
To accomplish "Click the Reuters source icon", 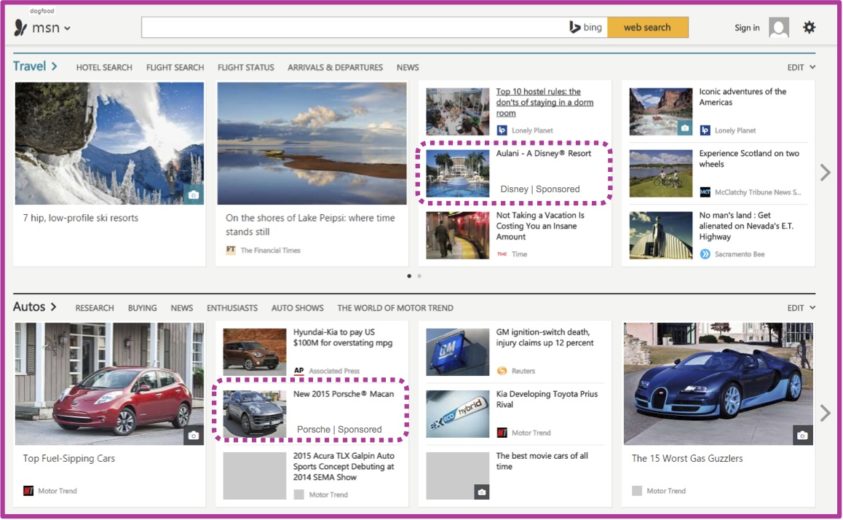I will pyautogui.click(x=502, y=371).
